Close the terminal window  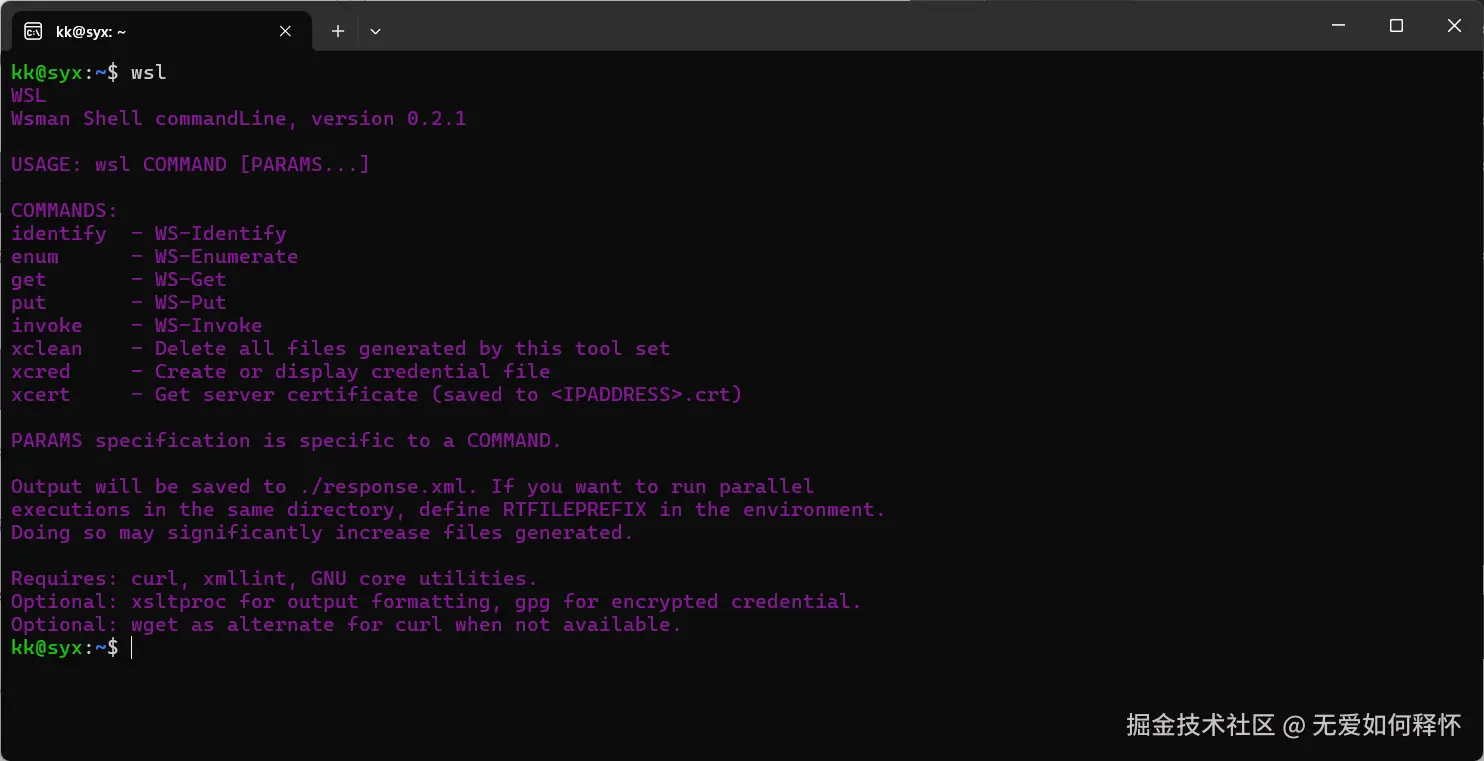pyautogui.click(x=1454, y=26)
